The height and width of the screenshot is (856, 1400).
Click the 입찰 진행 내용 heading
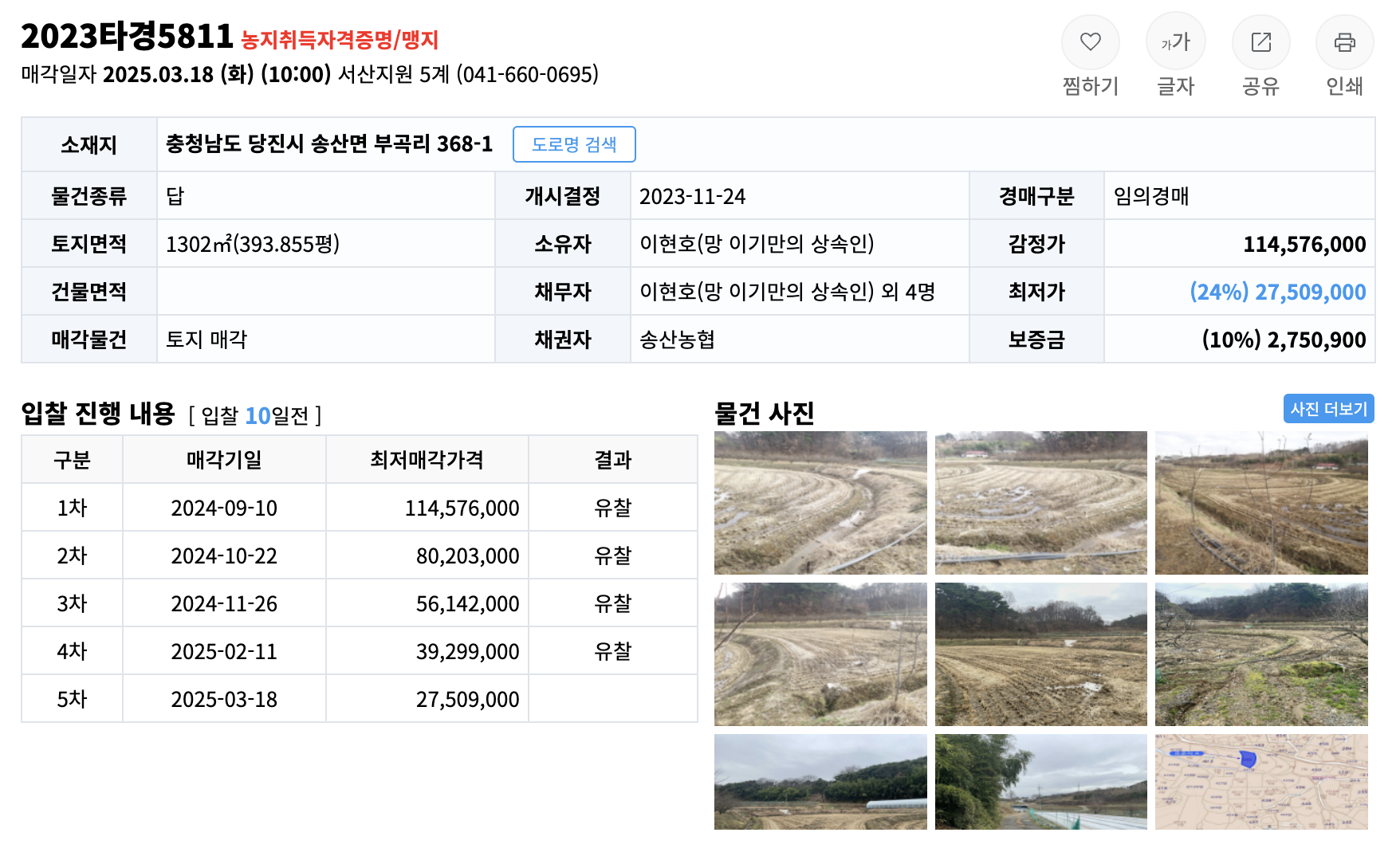(x=97, y=413)
